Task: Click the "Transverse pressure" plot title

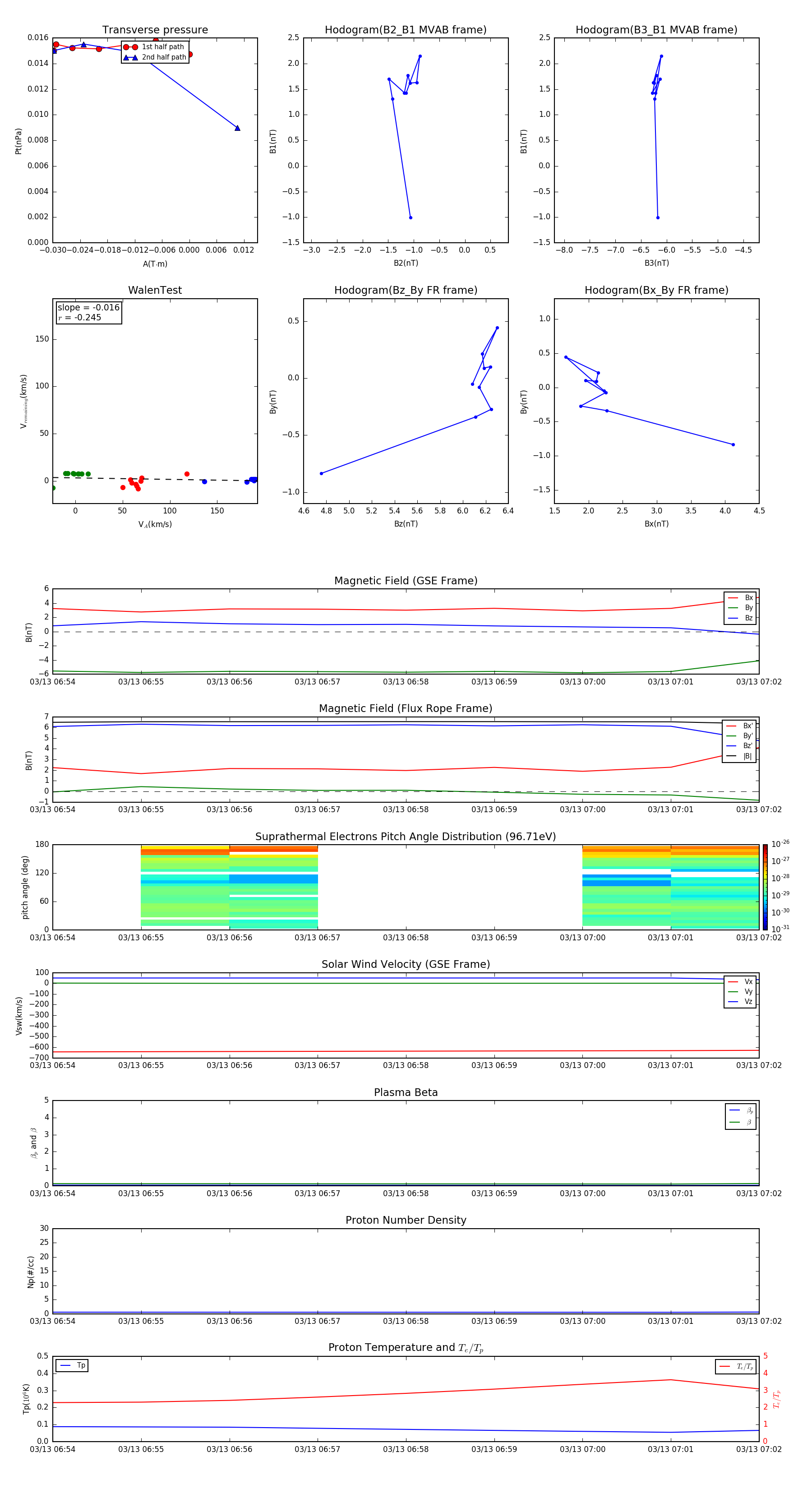Action: pyautogui.click(x=155, y=29)
